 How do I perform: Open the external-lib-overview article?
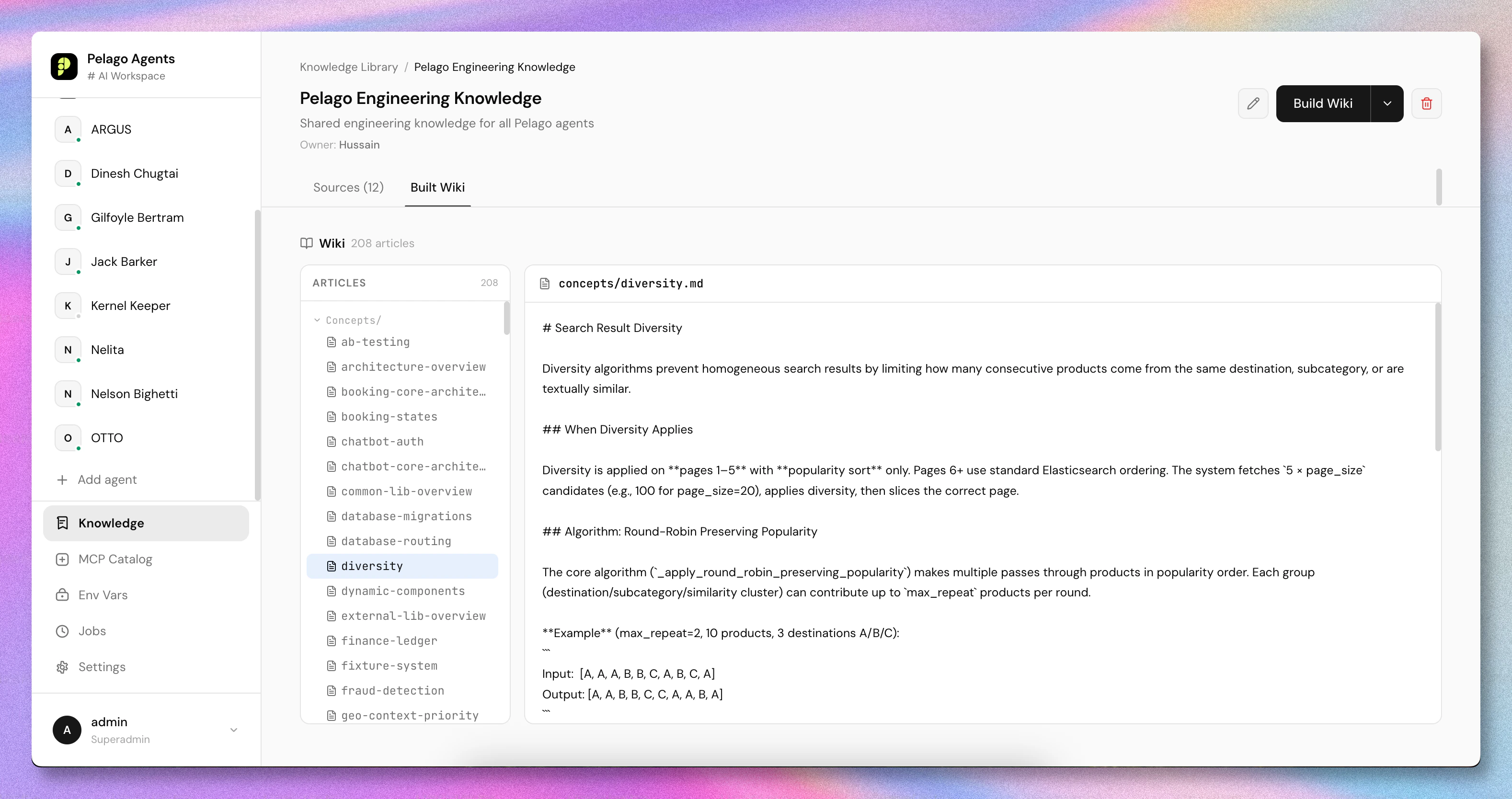click(402, 616)
